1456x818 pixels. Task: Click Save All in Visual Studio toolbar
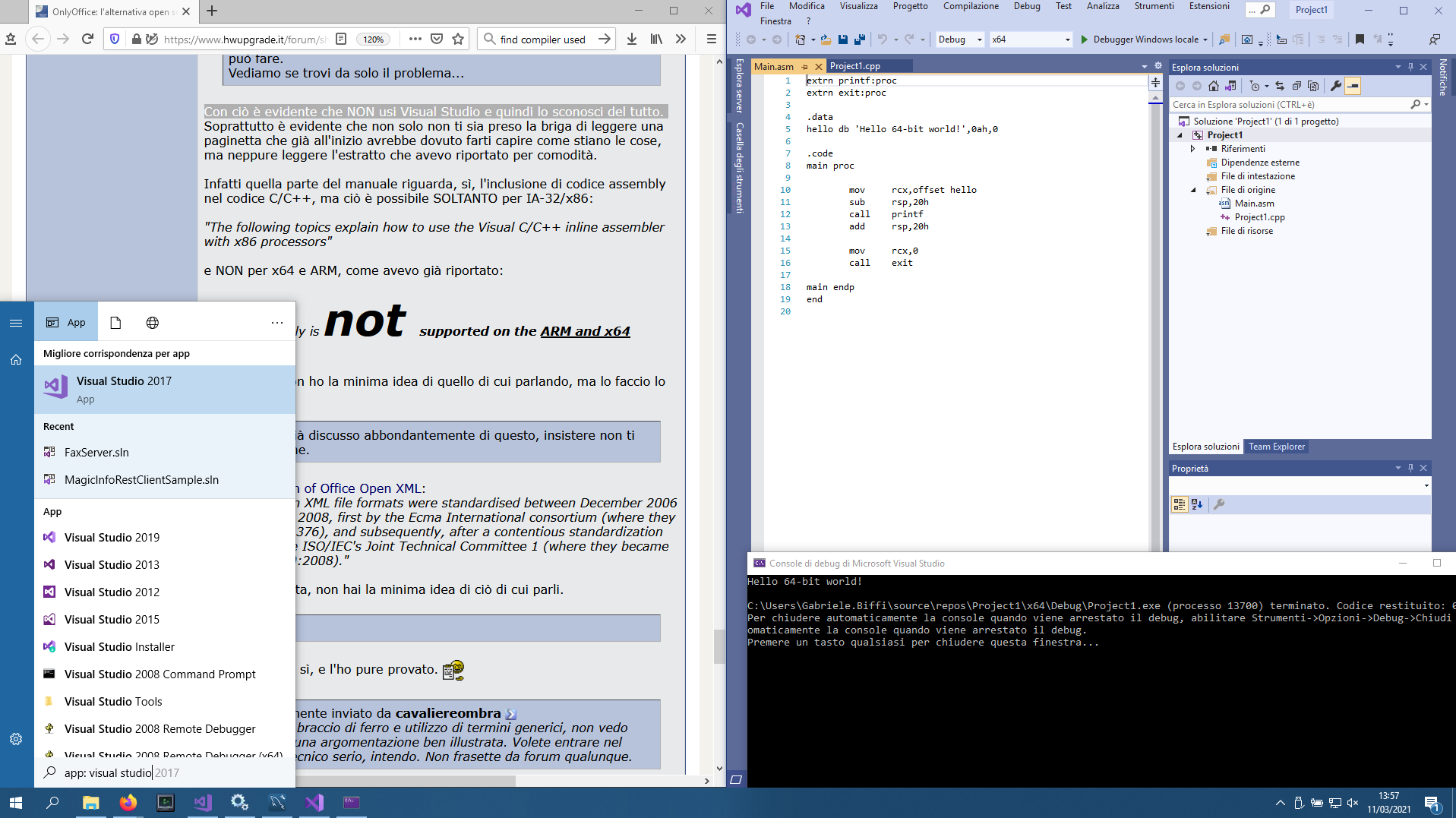click(x=860, y=39)
